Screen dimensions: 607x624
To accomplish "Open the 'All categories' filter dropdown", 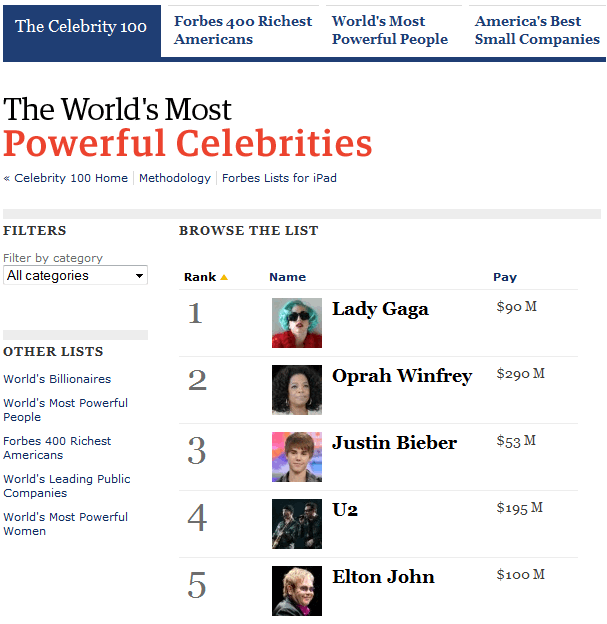I will [75, 276].
